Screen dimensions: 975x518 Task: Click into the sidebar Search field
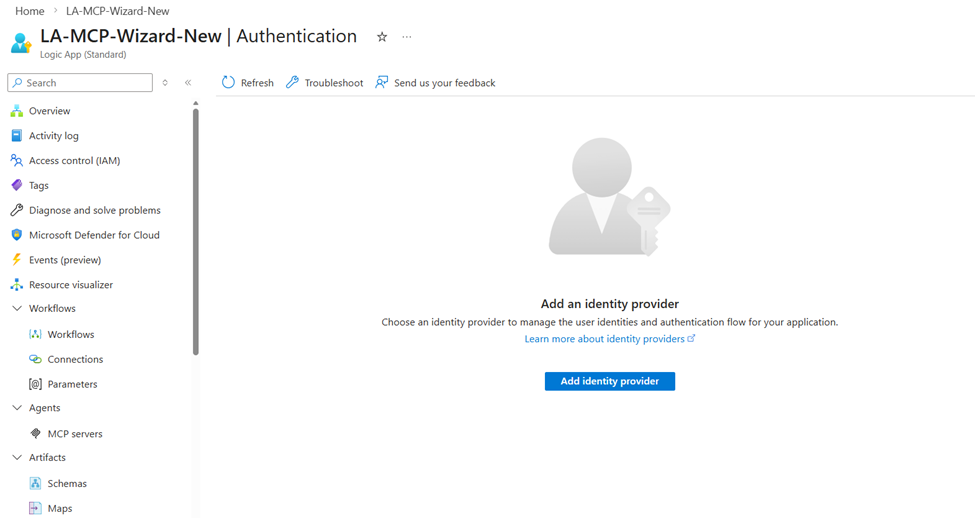pos(80,83)
